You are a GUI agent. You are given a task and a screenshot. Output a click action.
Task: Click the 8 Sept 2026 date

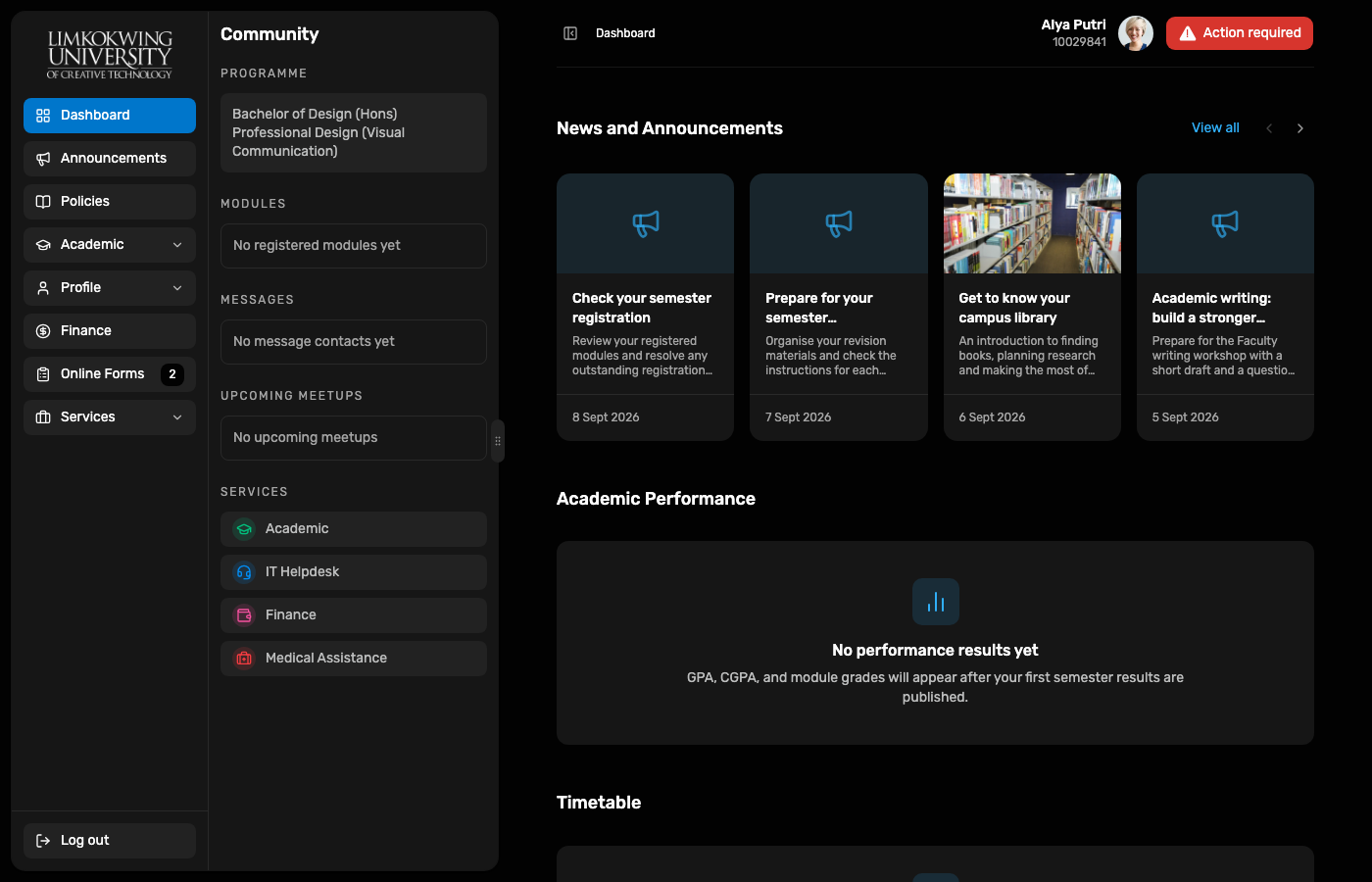coord(606,417)
